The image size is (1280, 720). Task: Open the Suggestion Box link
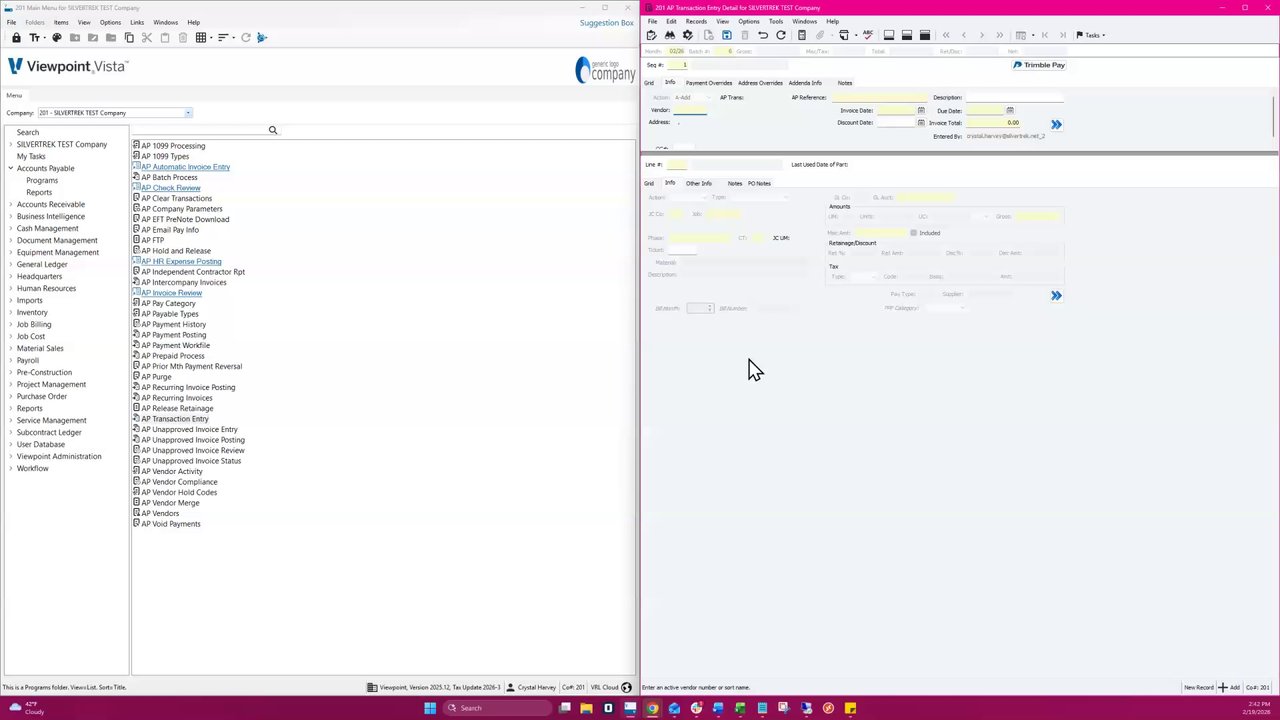click(607, 23)
